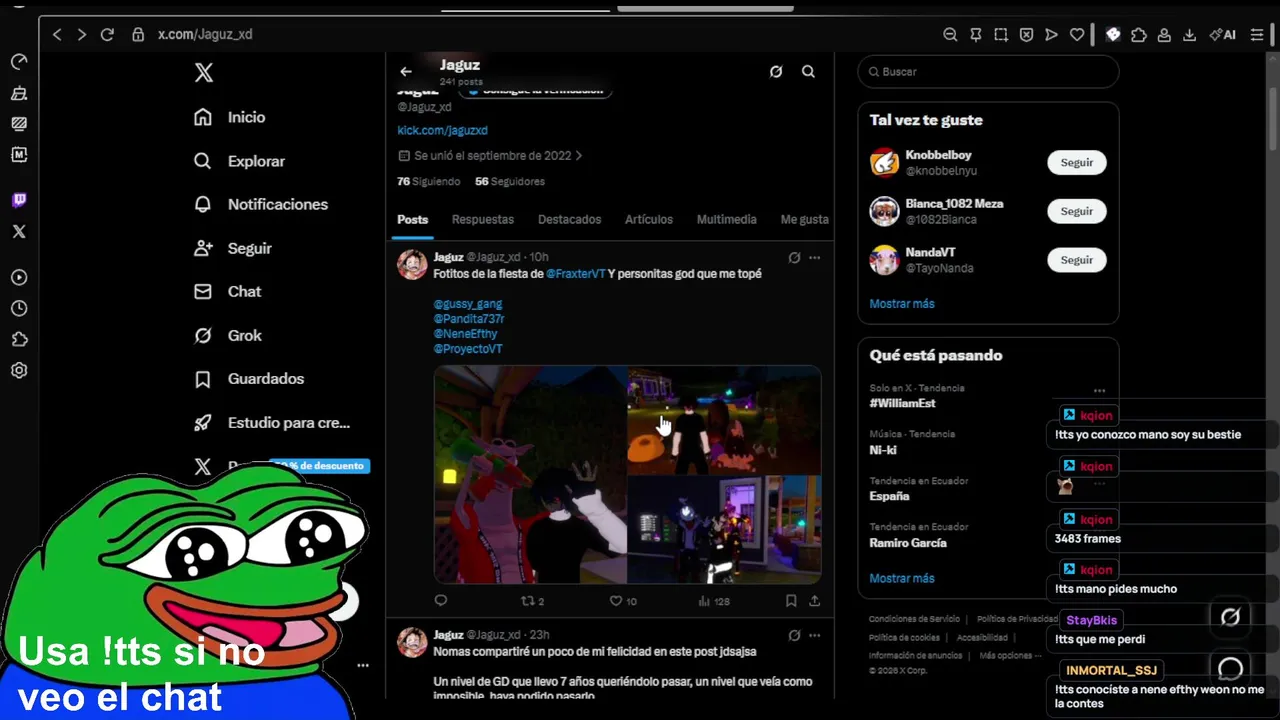The image size is (1280, 720).
Task: Switch to the Posts tab
Action: click(412, 220)
